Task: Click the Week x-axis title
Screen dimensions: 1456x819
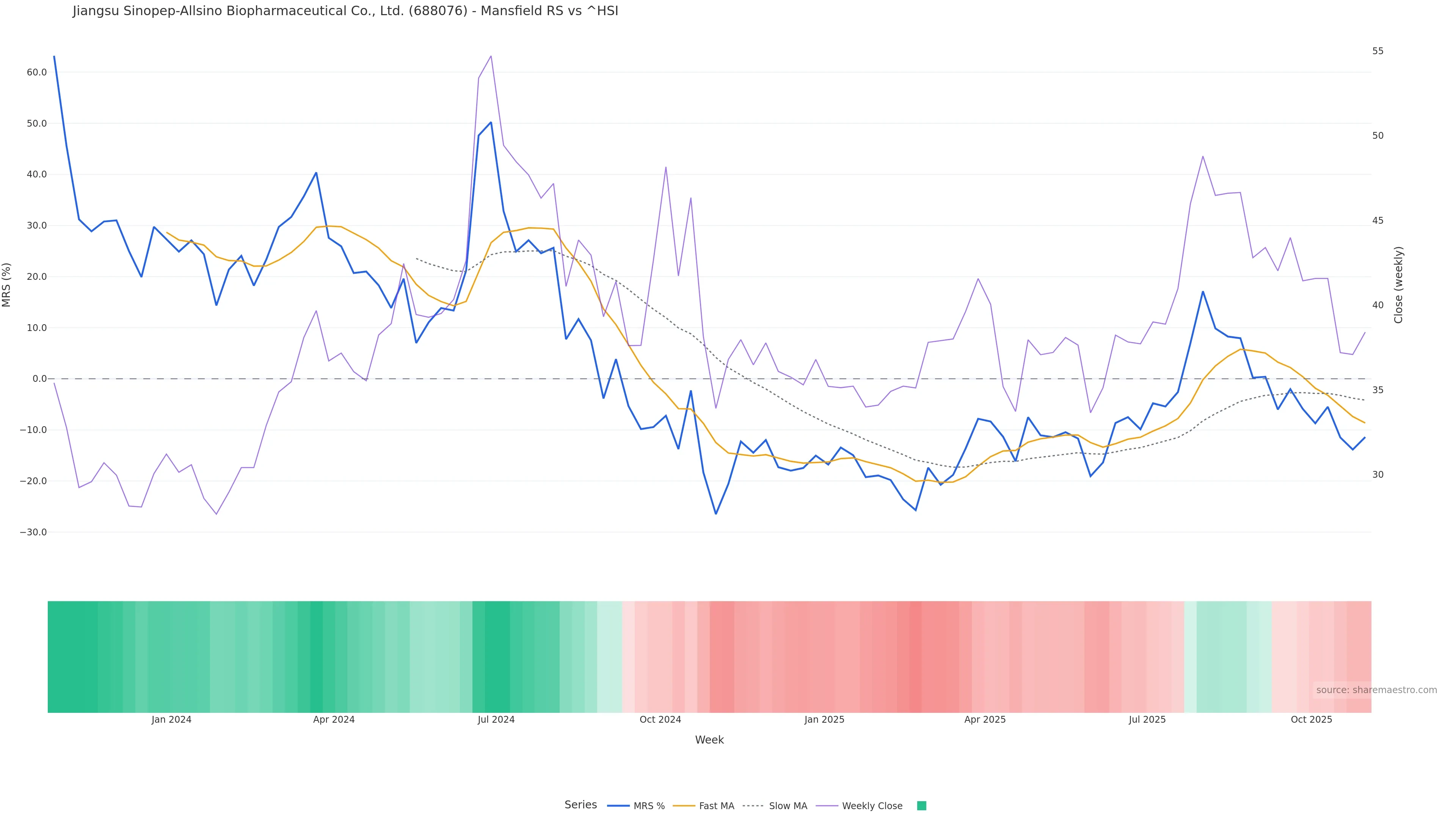Action: tap(709, 740)
